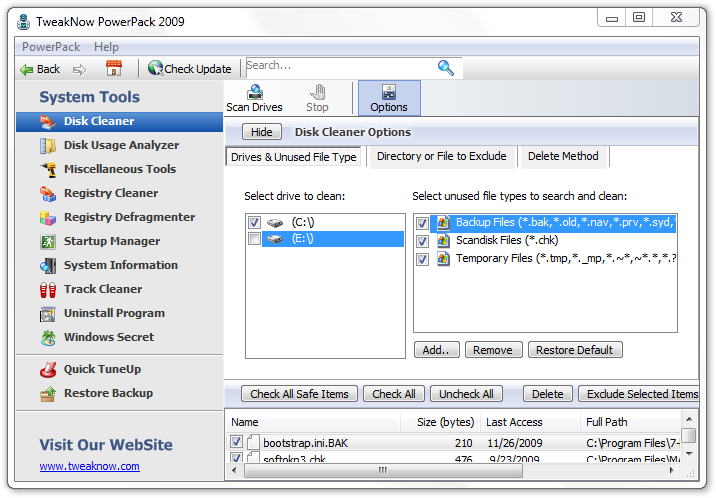Check the E:\ drive checkbox
The image size is (716, 498).
coord(254,239)
